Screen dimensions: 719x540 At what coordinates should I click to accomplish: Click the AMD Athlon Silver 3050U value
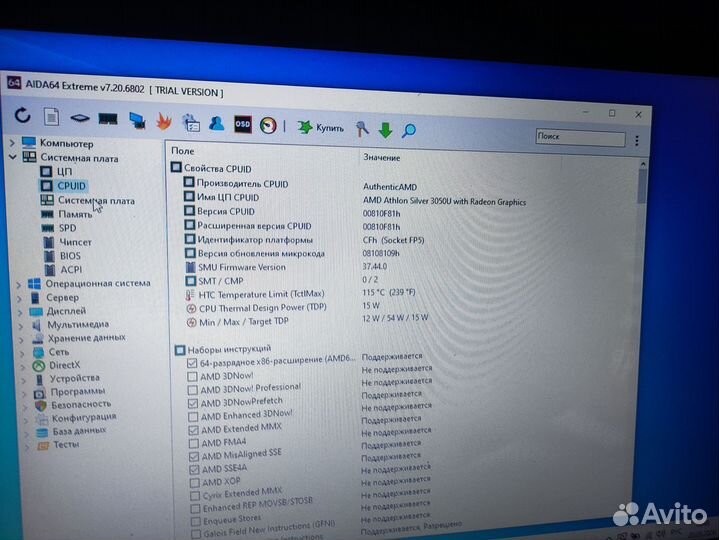point(444,201)
